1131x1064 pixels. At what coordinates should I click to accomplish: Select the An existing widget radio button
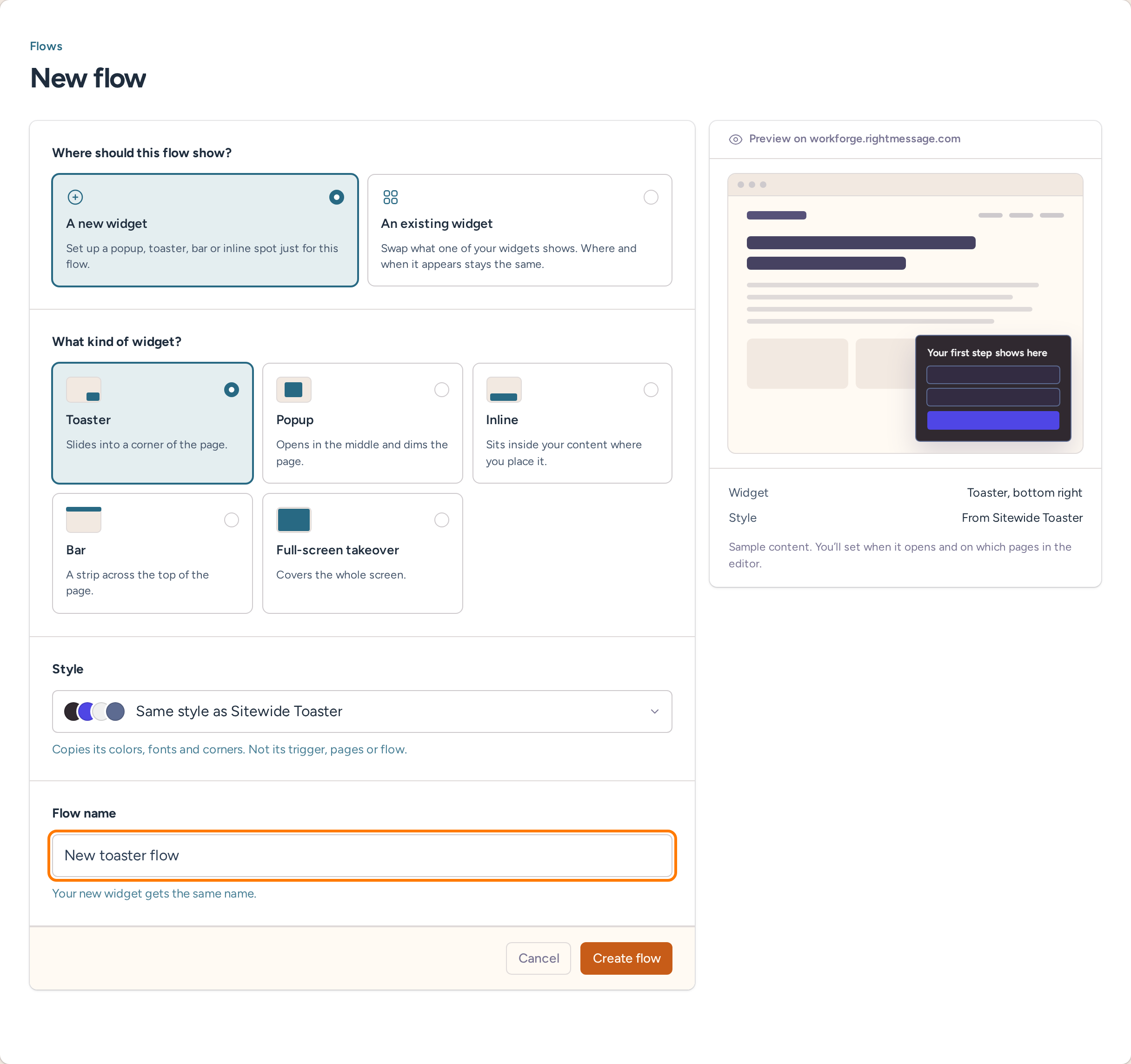point(651,197)
